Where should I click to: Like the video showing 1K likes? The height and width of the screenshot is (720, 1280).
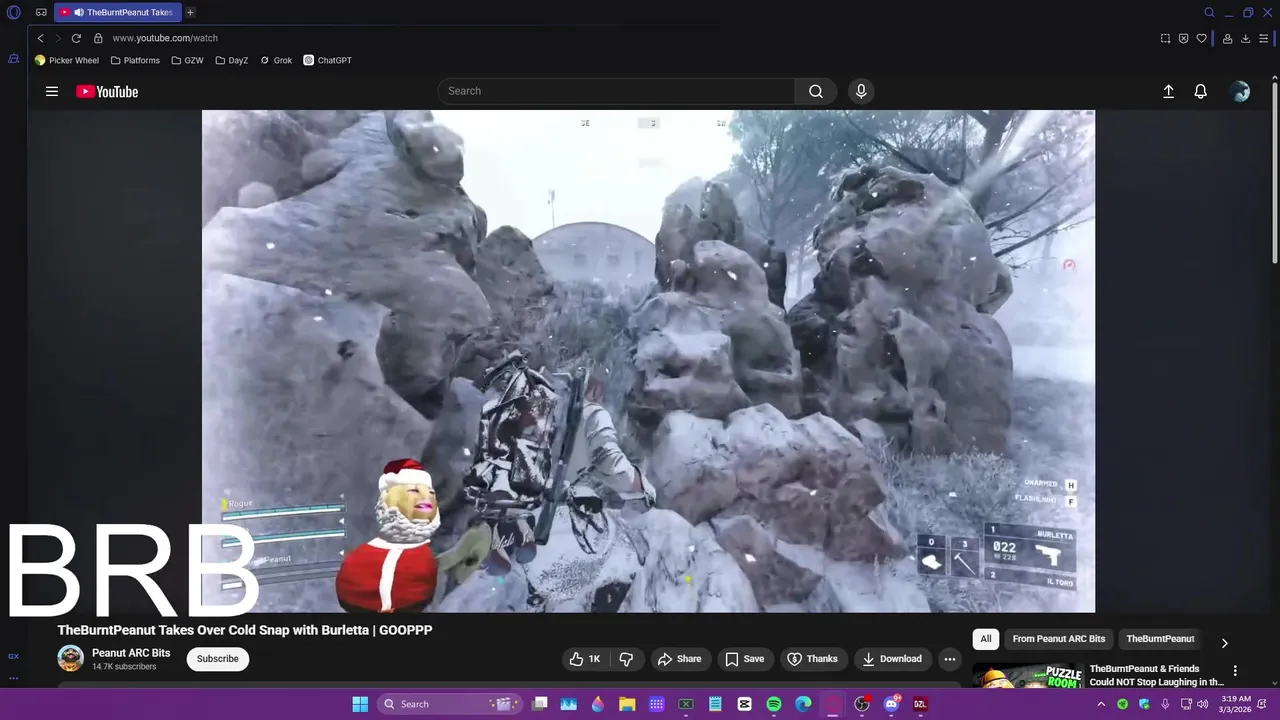click(585, 659)
